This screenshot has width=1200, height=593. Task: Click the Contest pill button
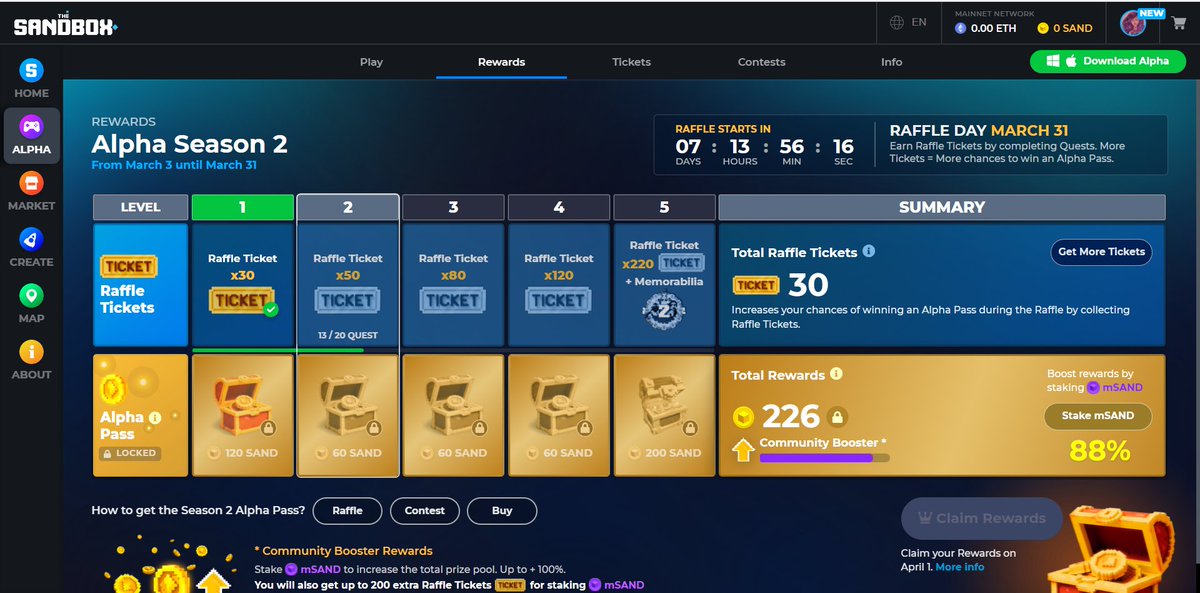coord(424,510)
